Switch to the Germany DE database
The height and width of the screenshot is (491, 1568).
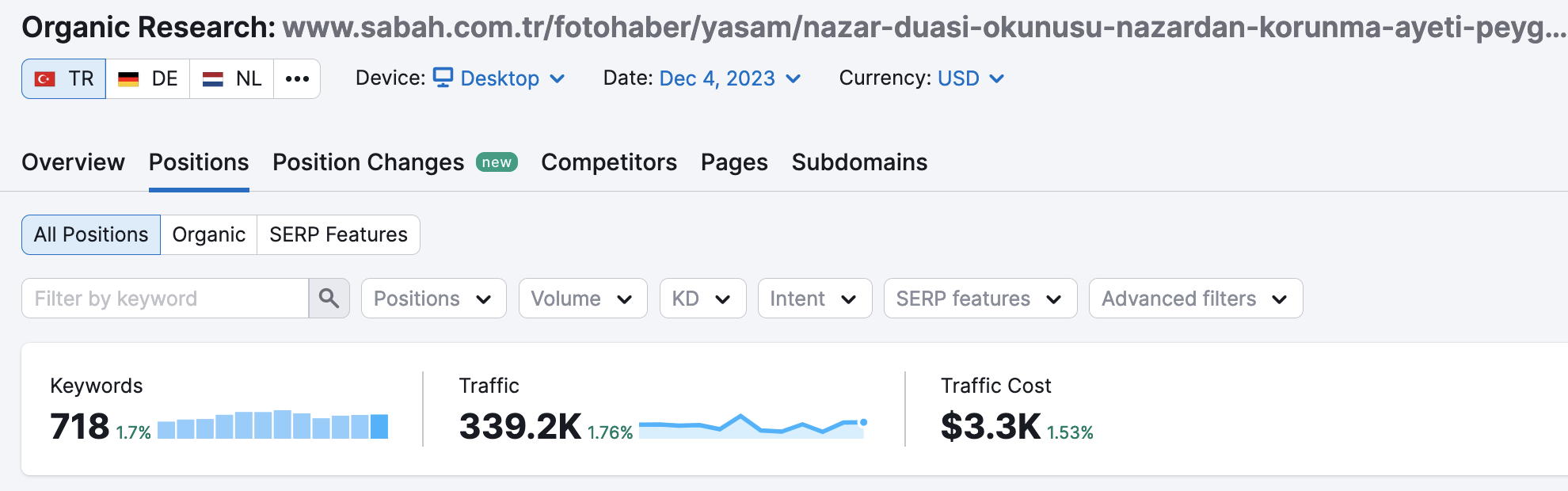pos(148,78)
